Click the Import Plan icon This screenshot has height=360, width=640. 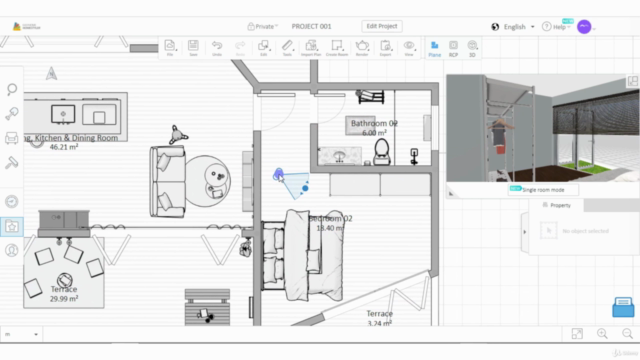[311, 48]
